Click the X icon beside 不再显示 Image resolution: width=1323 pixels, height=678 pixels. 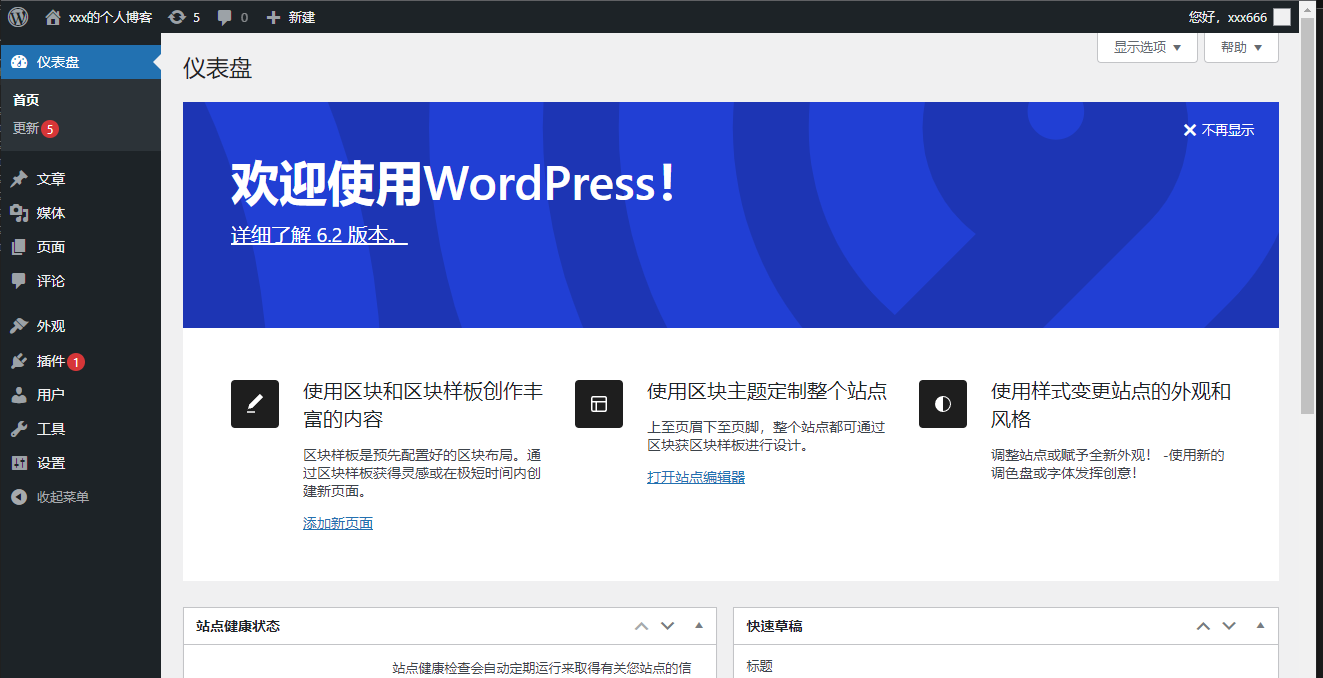click(1190, 130)
